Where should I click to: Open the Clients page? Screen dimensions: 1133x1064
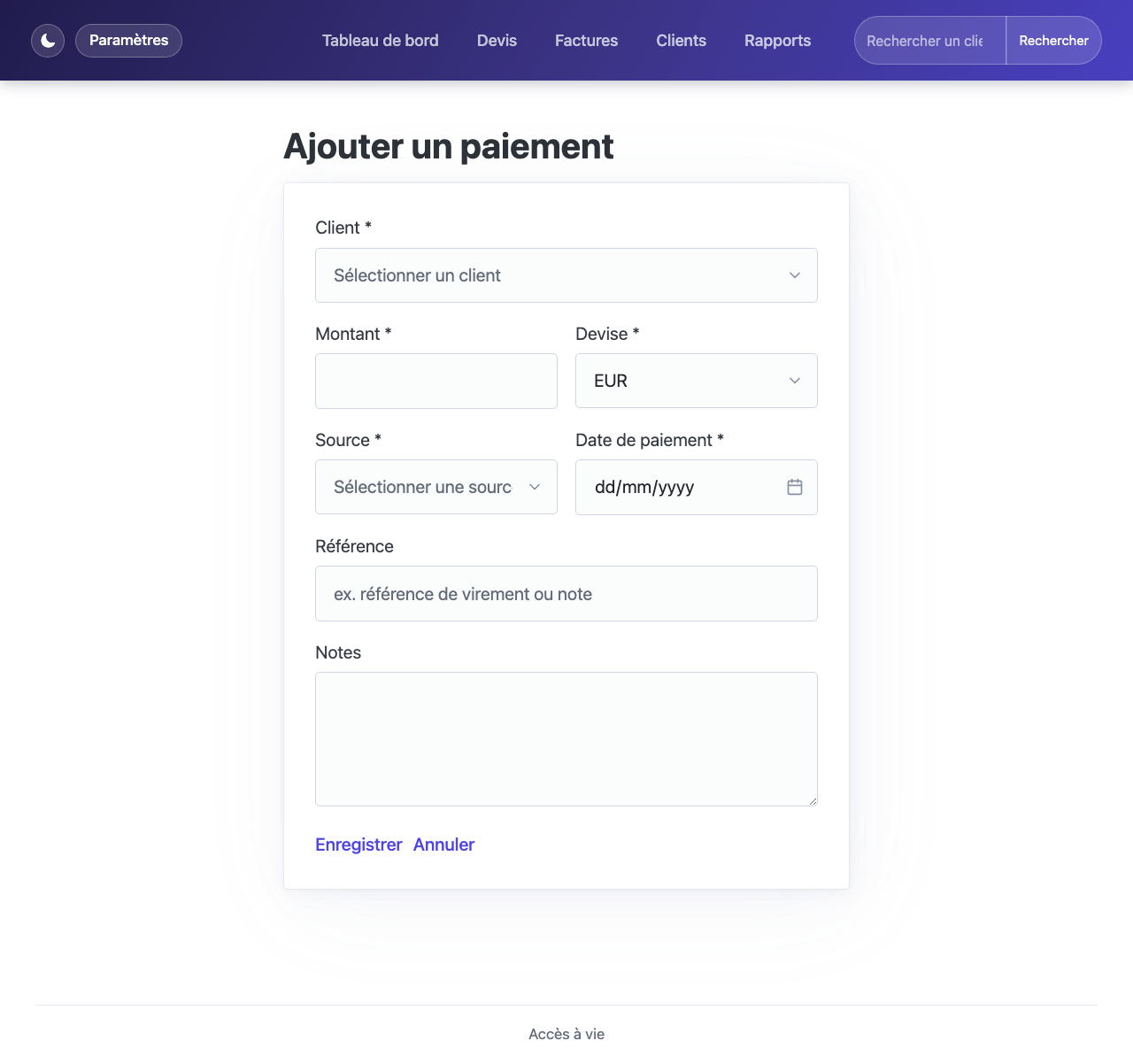(x=681, y=41)
